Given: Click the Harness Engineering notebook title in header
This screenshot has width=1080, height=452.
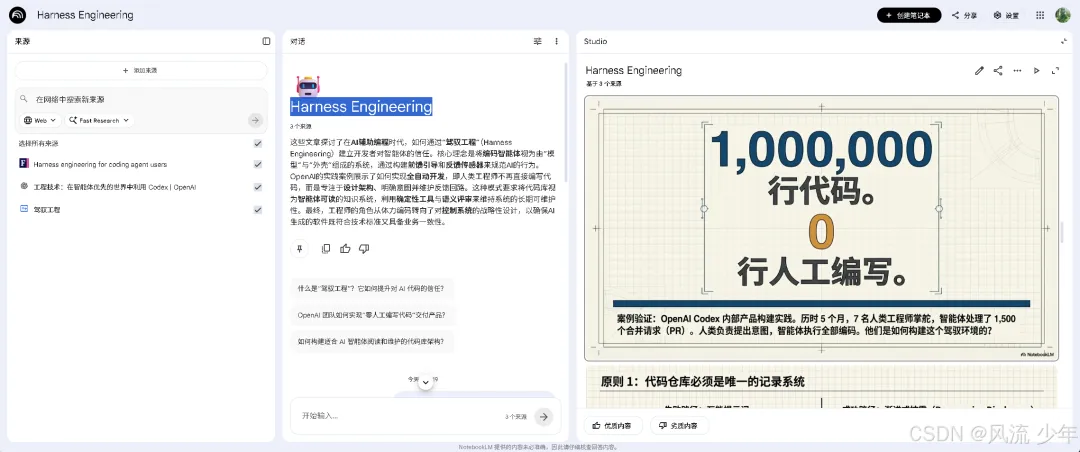Looking at the screenshot, I should (x=85, y=15).
